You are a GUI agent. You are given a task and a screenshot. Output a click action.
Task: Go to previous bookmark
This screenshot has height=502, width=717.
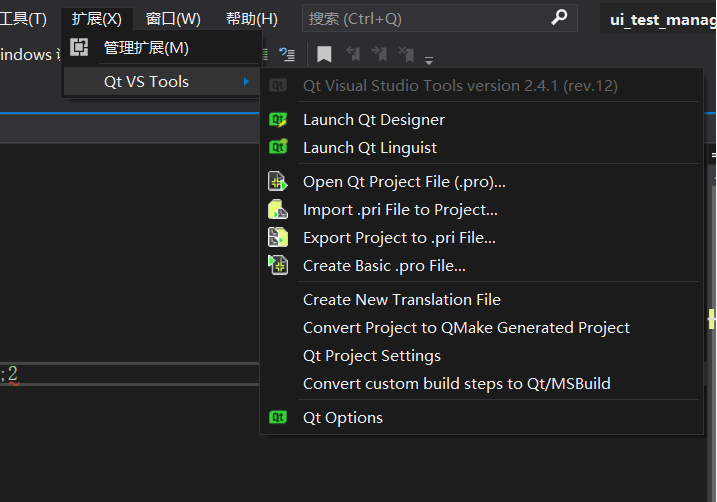tap(353, 54)
